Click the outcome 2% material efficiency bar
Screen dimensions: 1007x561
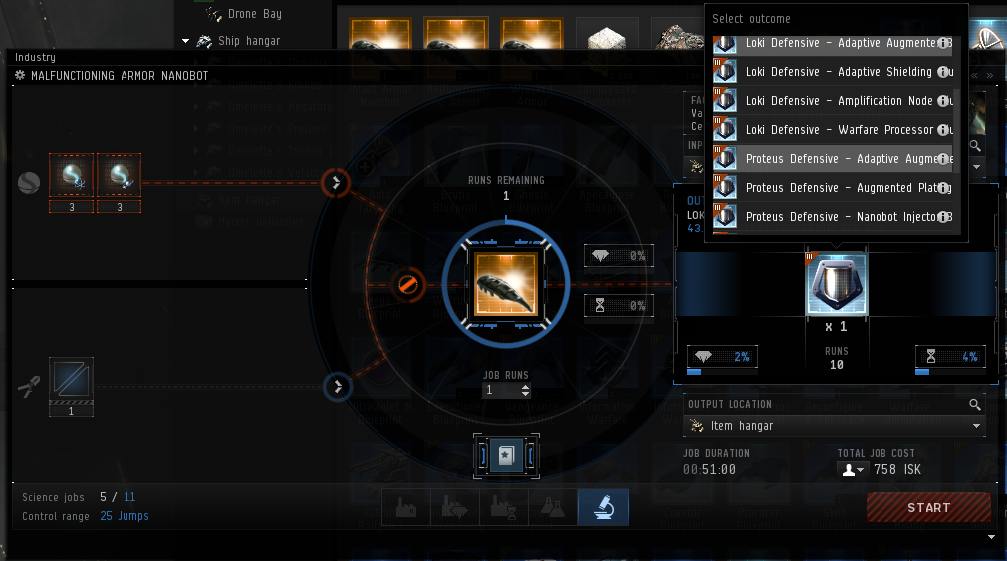pyautogui.click(x=722, y=358)
